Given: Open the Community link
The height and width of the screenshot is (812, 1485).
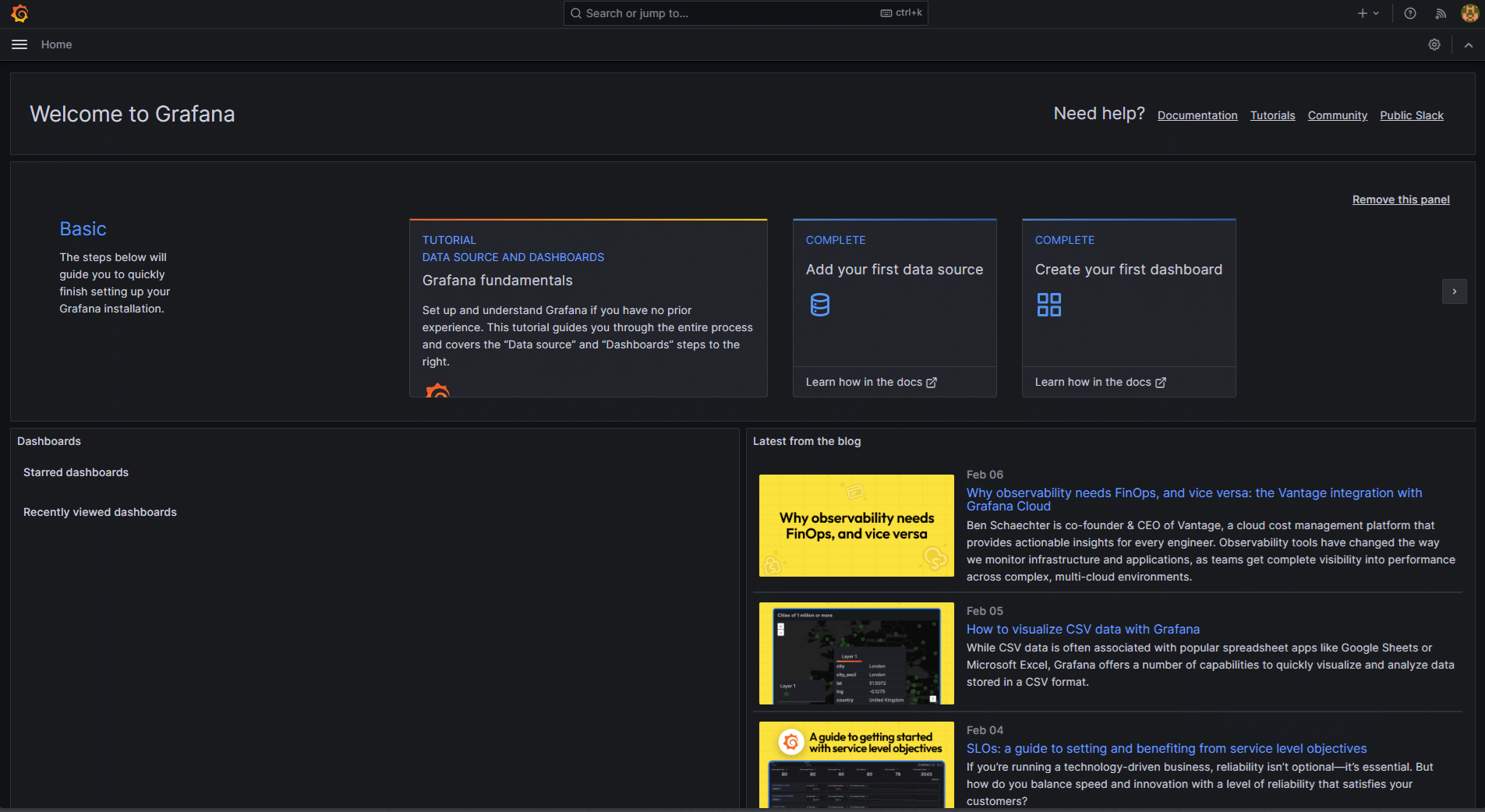Looking at the screenshot, I should point(1338,115).
